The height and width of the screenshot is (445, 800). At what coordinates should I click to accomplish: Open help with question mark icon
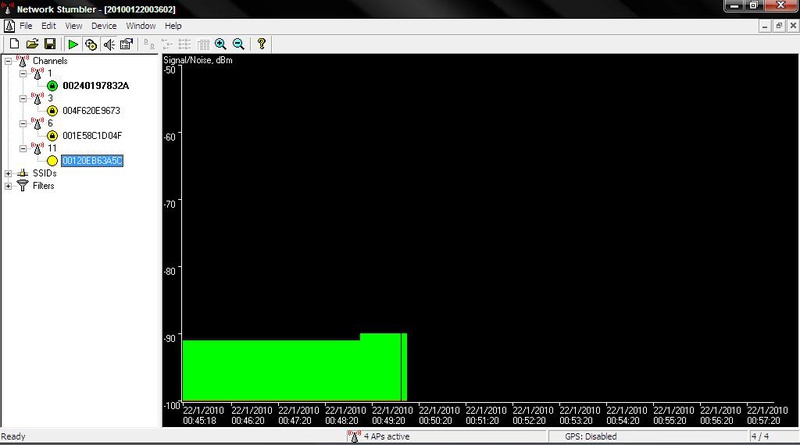click(x=261, y=44)
